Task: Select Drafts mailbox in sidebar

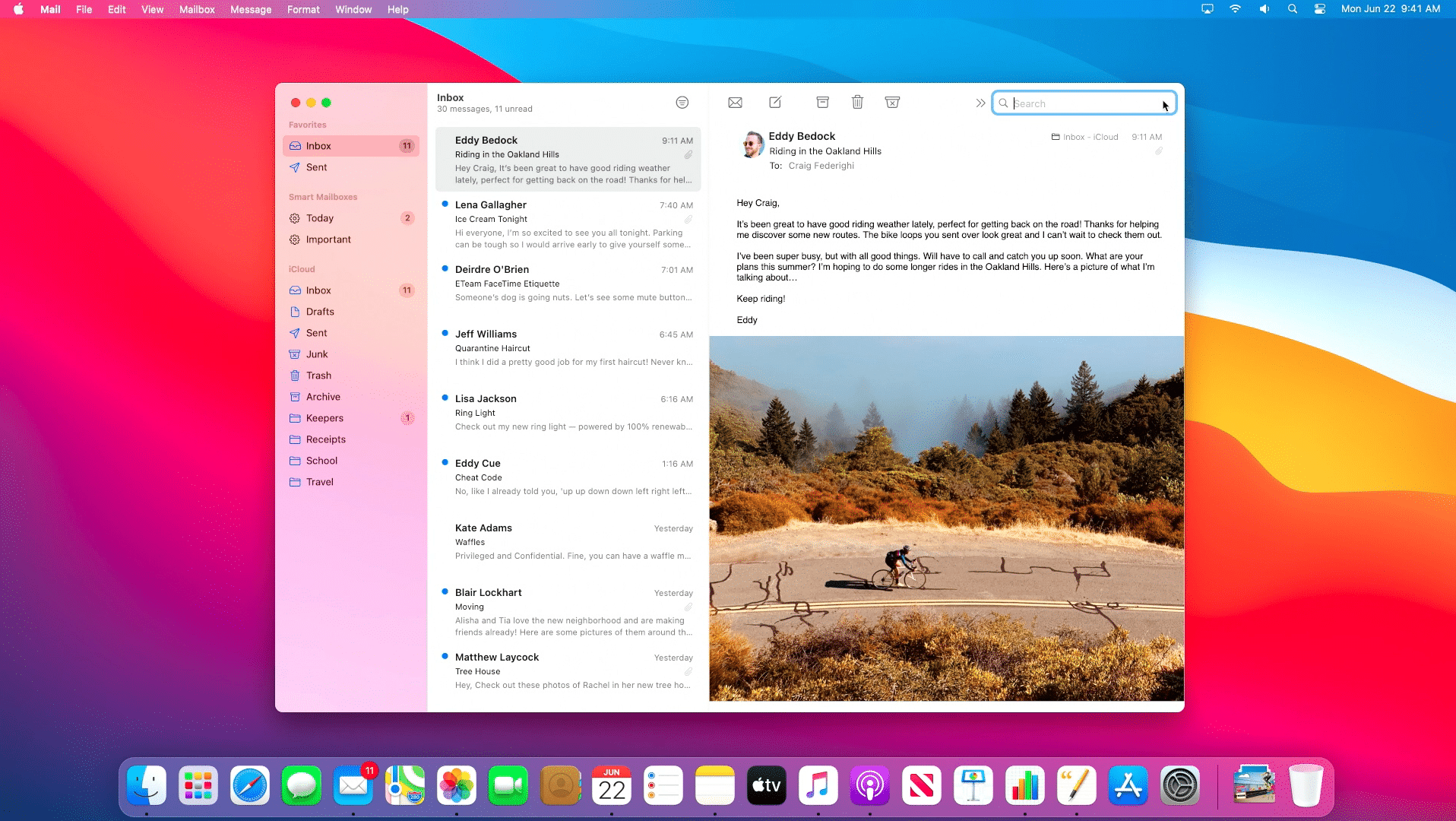Action: click(x=320, y=312)
